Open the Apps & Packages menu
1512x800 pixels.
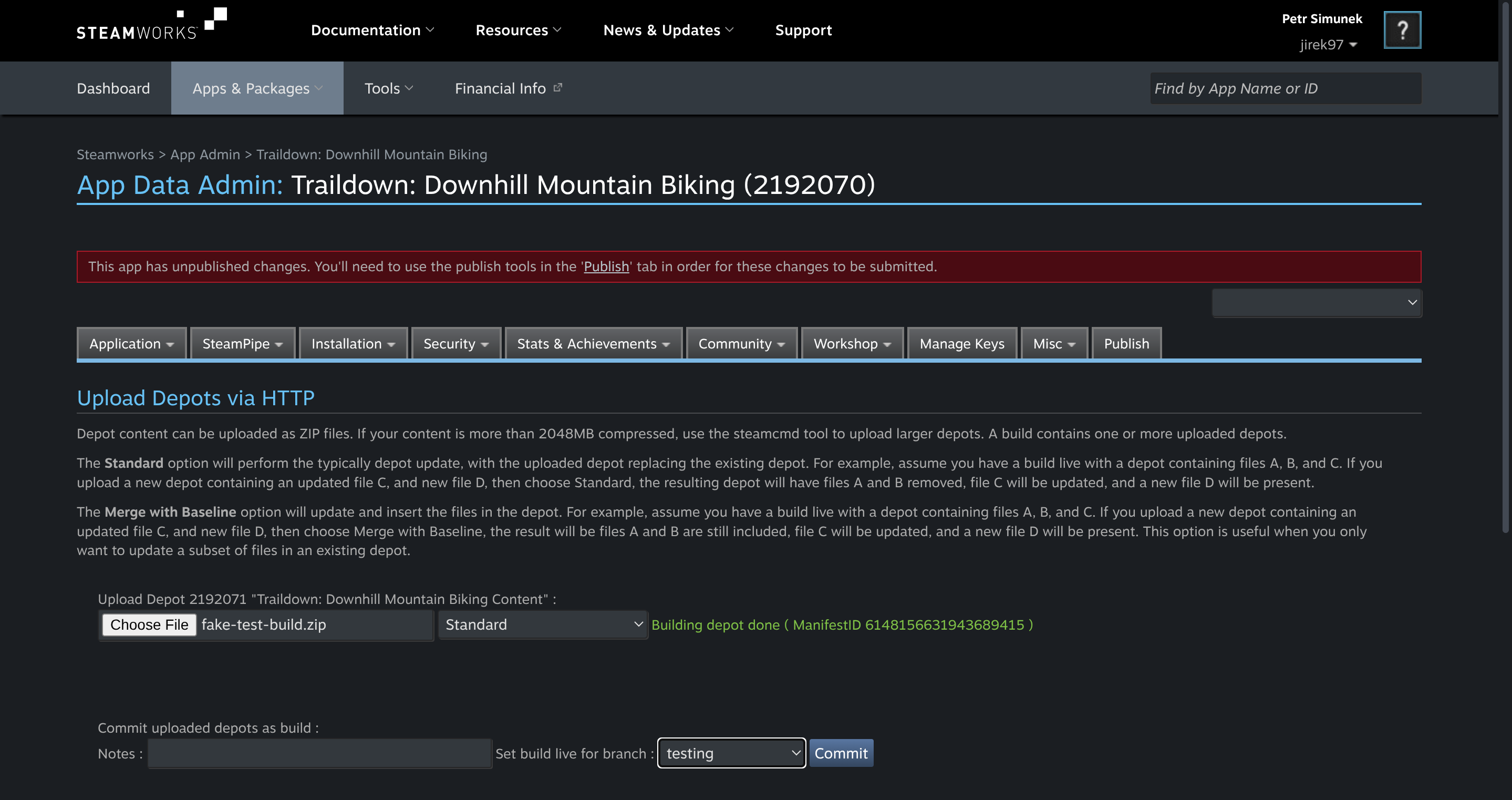pos(257,88)
